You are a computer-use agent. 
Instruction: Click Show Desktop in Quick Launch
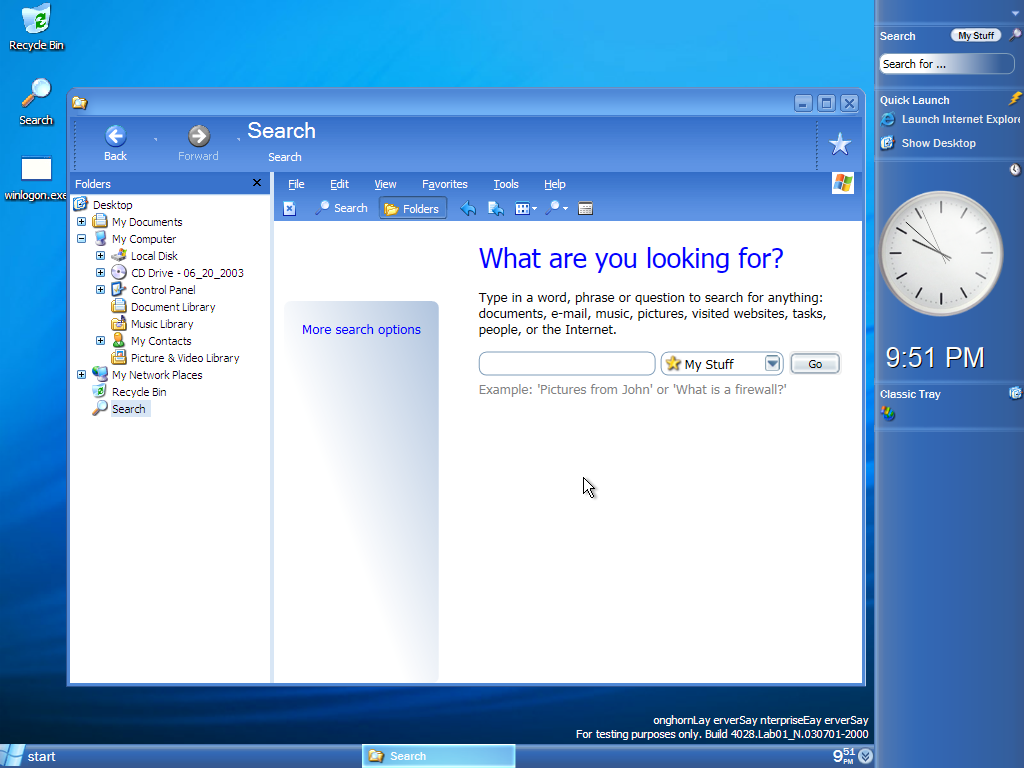tap(937, 143)
